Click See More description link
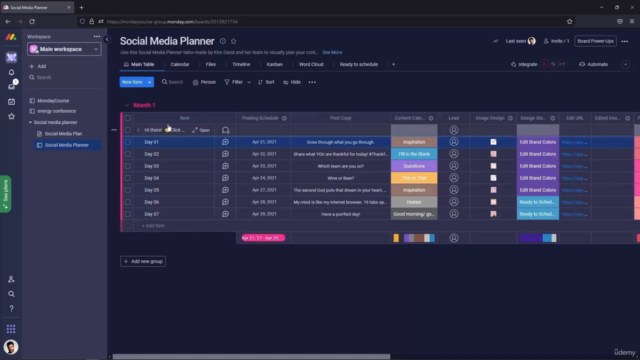 332,53
